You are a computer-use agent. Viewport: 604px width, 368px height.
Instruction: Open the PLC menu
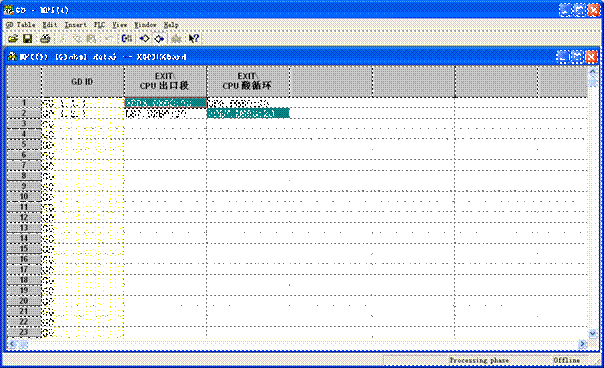point(99,25)
